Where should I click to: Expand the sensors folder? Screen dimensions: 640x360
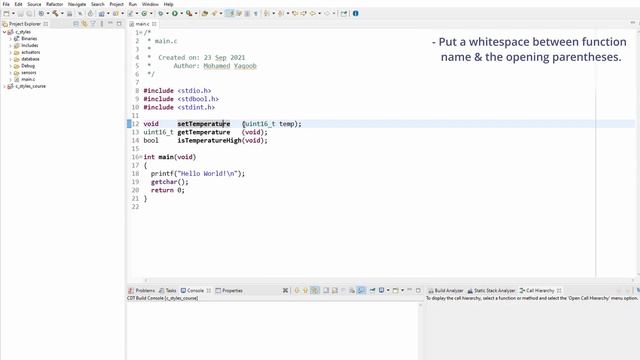click(x=10, y=73)
